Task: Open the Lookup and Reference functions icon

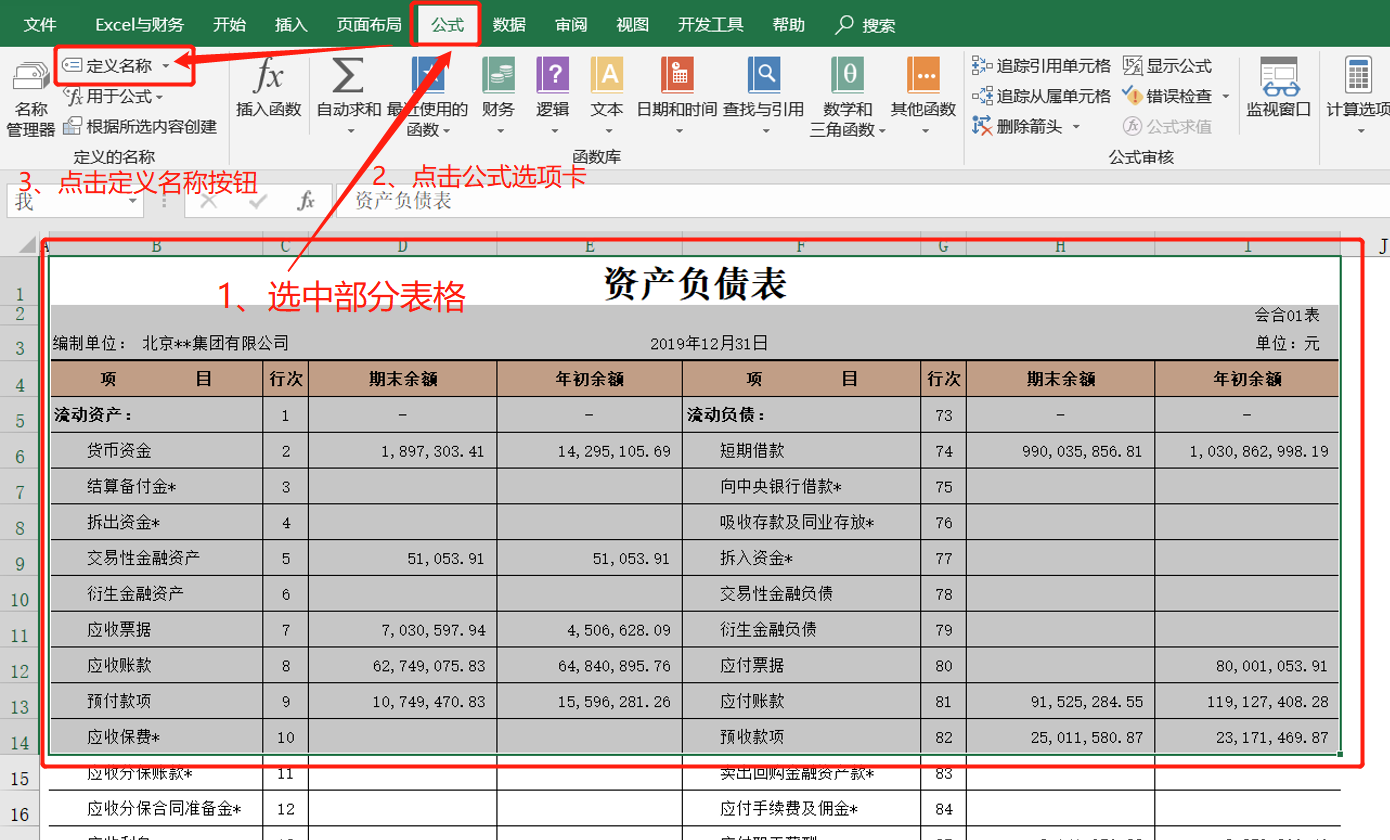Action: 765,76
